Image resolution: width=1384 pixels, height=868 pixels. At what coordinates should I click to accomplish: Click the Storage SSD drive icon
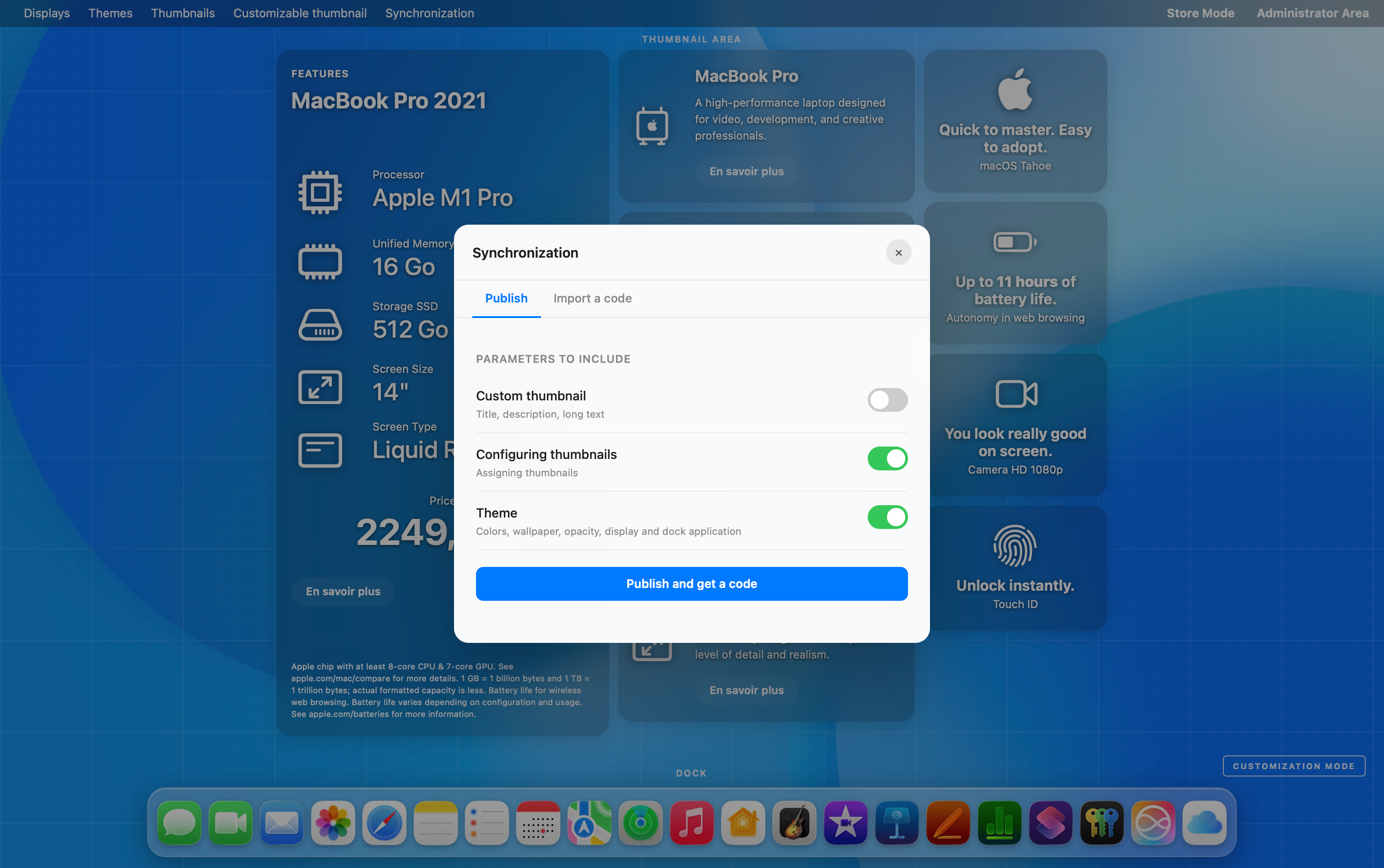(320, 324)
